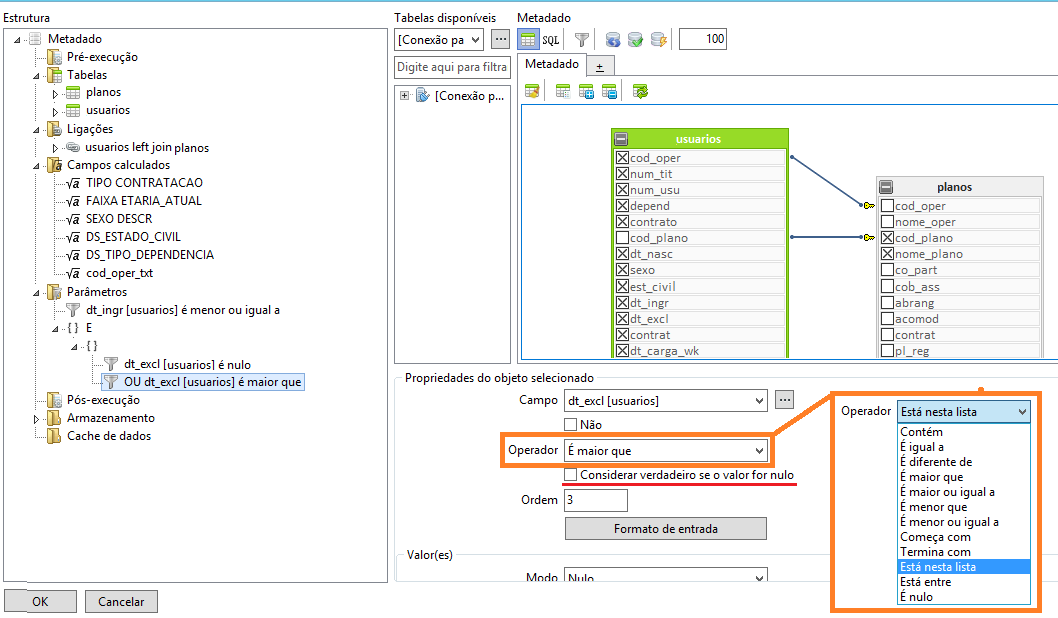Expand the Armazenamento tree node
This screenshot has width=1058, height=618.
[36, 419]
